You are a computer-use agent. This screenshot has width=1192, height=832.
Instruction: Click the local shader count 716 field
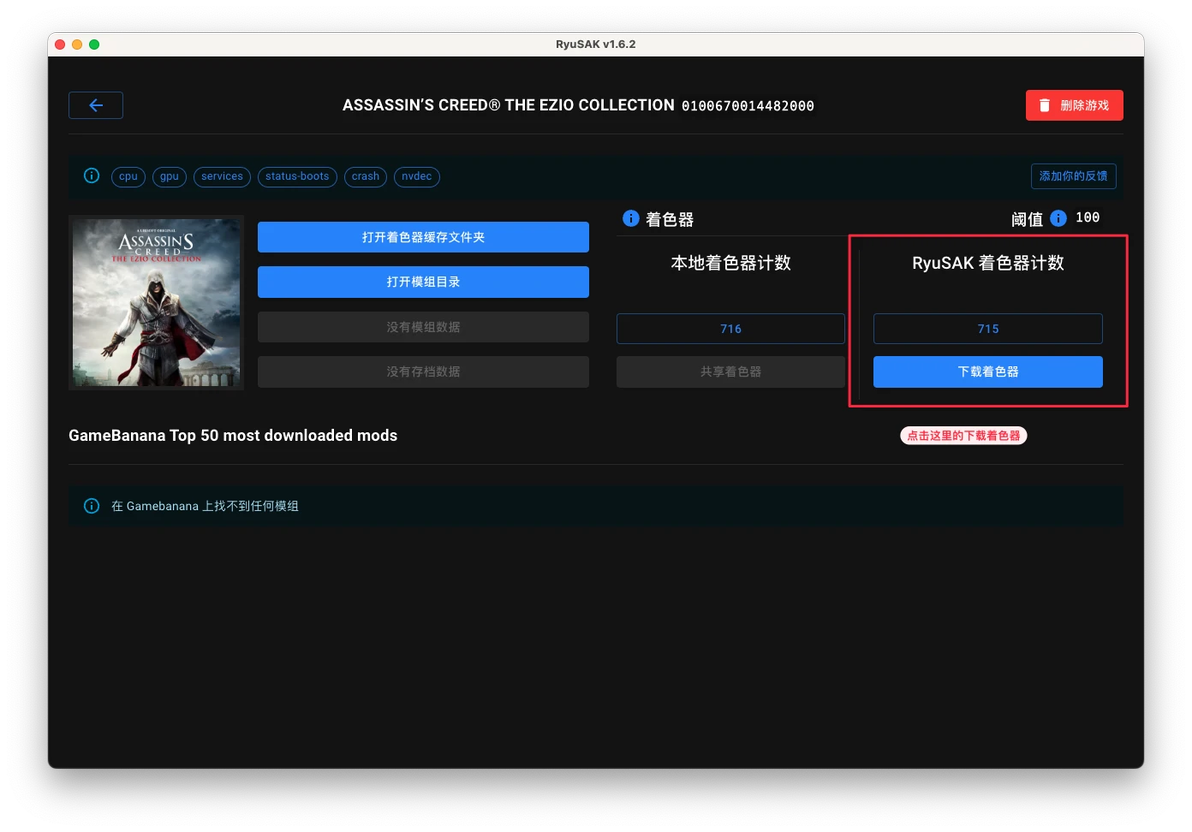[730, 329]
